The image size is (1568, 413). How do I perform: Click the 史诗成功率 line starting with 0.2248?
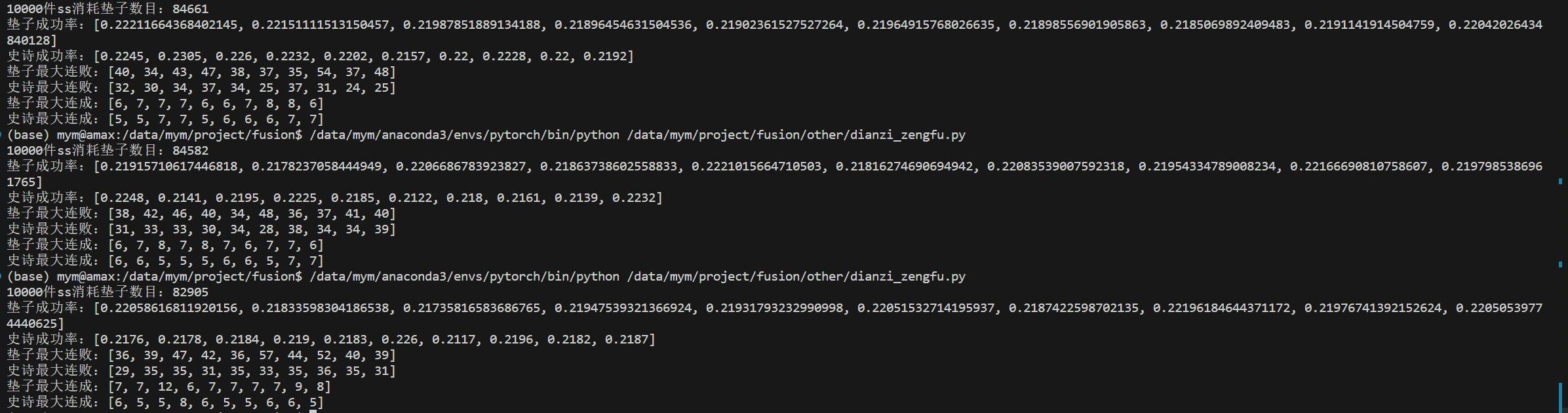pos(335,198)
